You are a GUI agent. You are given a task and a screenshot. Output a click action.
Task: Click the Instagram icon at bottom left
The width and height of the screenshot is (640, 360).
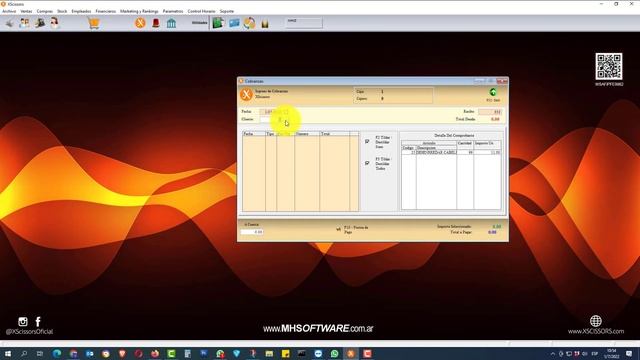coord(23,322)
